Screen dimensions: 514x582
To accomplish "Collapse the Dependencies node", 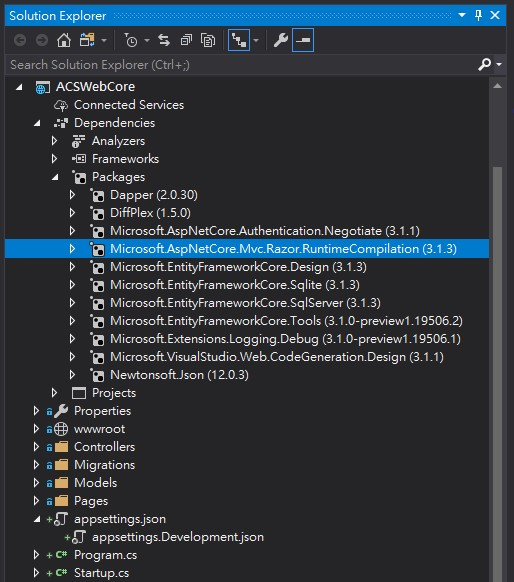I will coord(37,123).
